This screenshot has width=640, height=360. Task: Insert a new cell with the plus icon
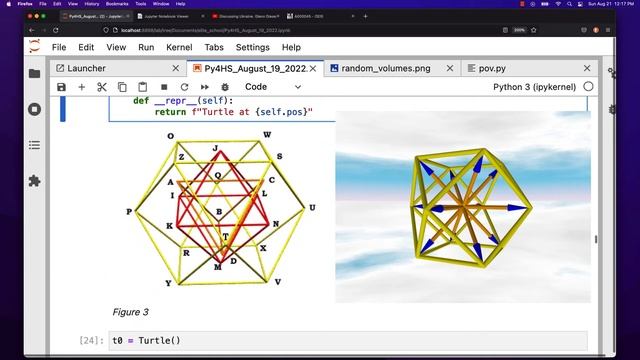(82, 87)
